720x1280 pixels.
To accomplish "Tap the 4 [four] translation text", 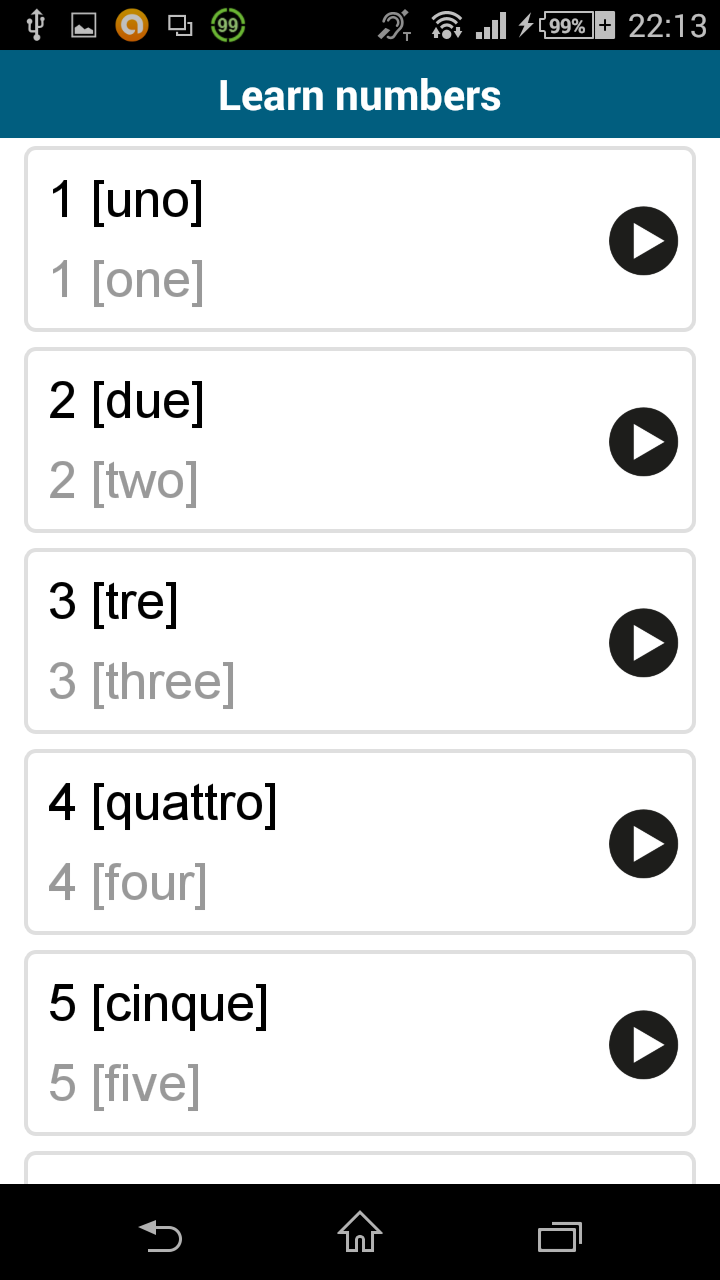I will tap(128, 883).
